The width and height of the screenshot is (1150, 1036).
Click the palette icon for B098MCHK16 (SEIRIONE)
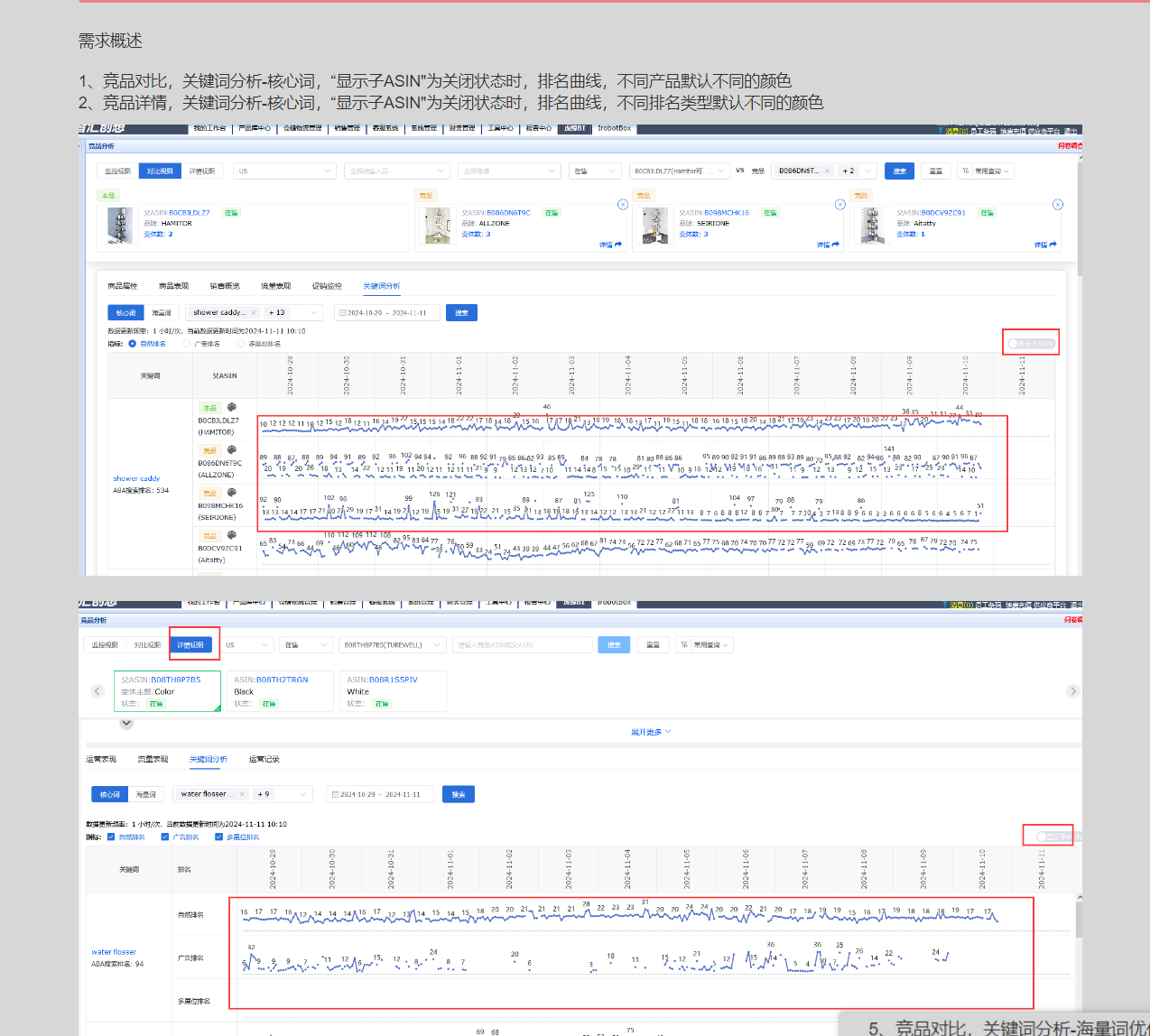point(231,492)
